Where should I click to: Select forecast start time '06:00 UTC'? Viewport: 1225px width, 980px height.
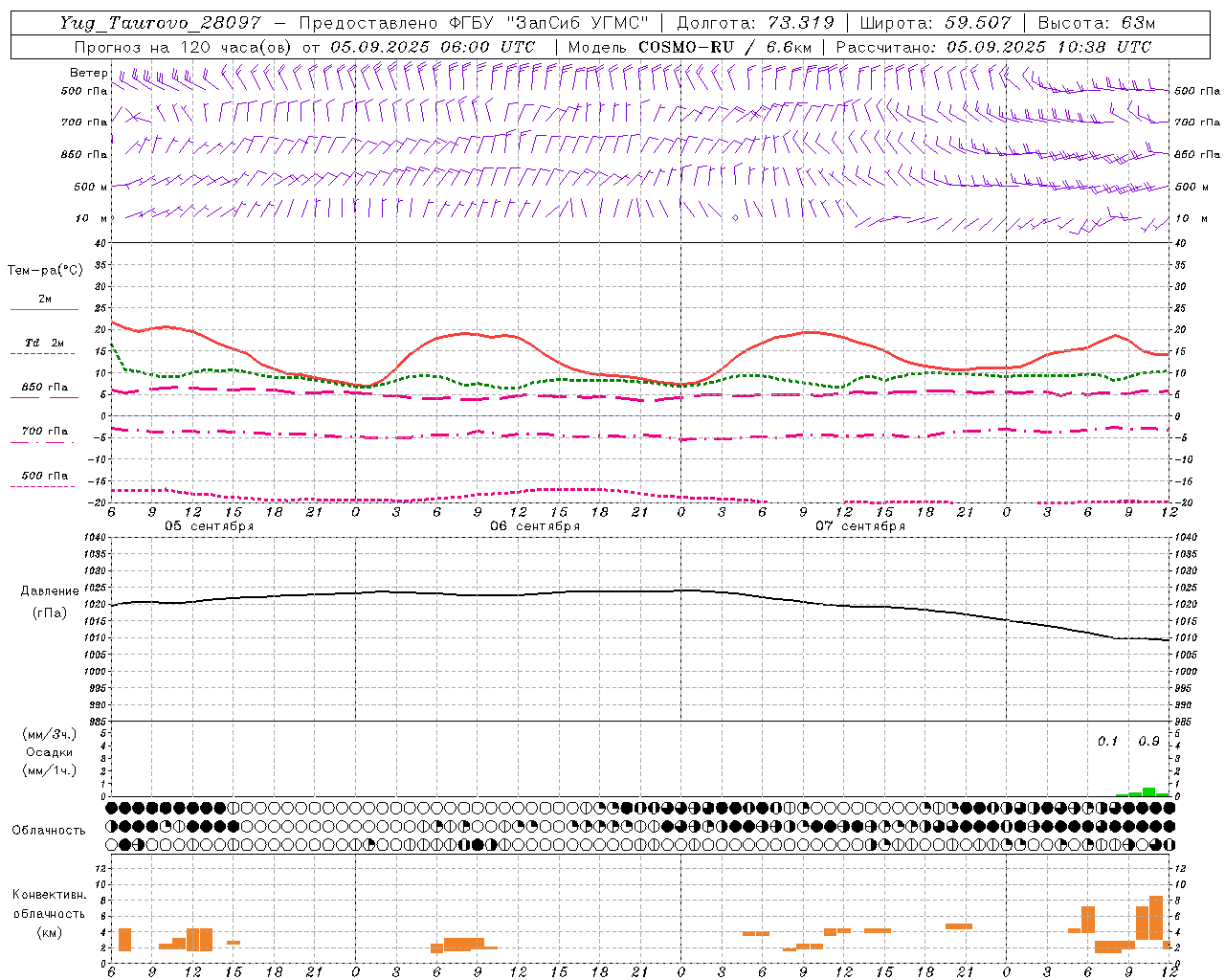(490, 47)
